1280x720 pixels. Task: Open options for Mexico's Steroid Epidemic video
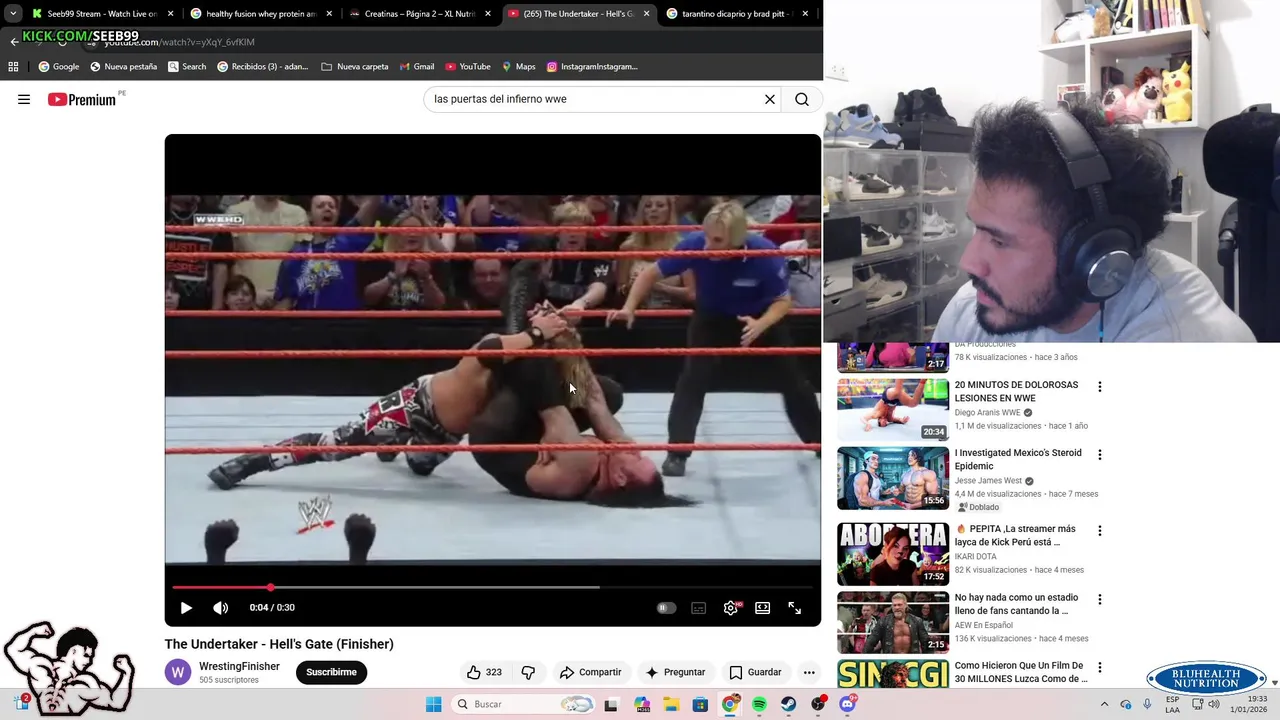click(1100, 455)
